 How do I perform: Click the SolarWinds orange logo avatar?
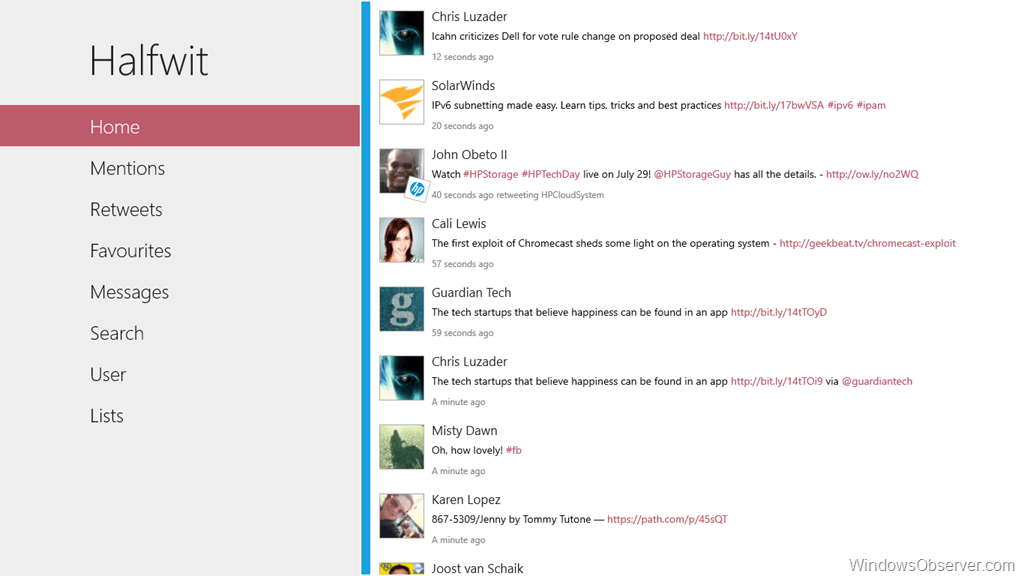pos(402,102)
